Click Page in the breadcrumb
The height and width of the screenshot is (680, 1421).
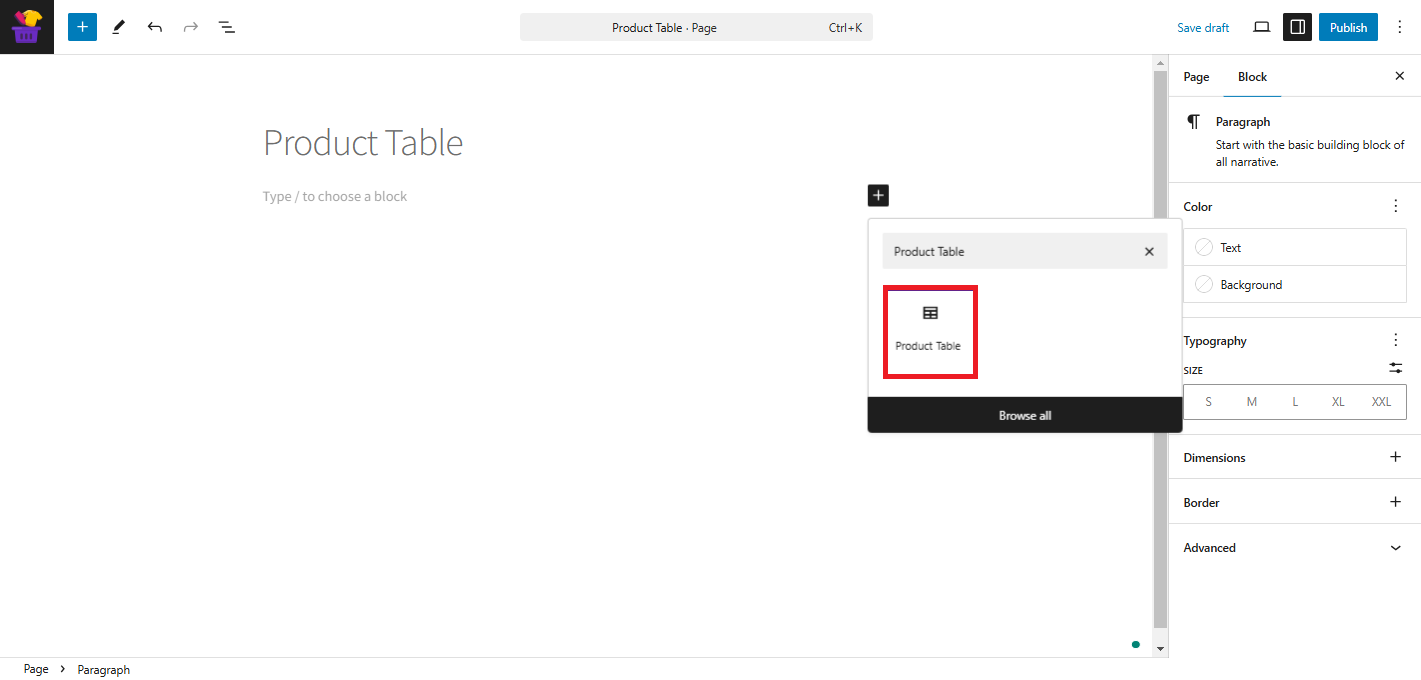point(36,669)
